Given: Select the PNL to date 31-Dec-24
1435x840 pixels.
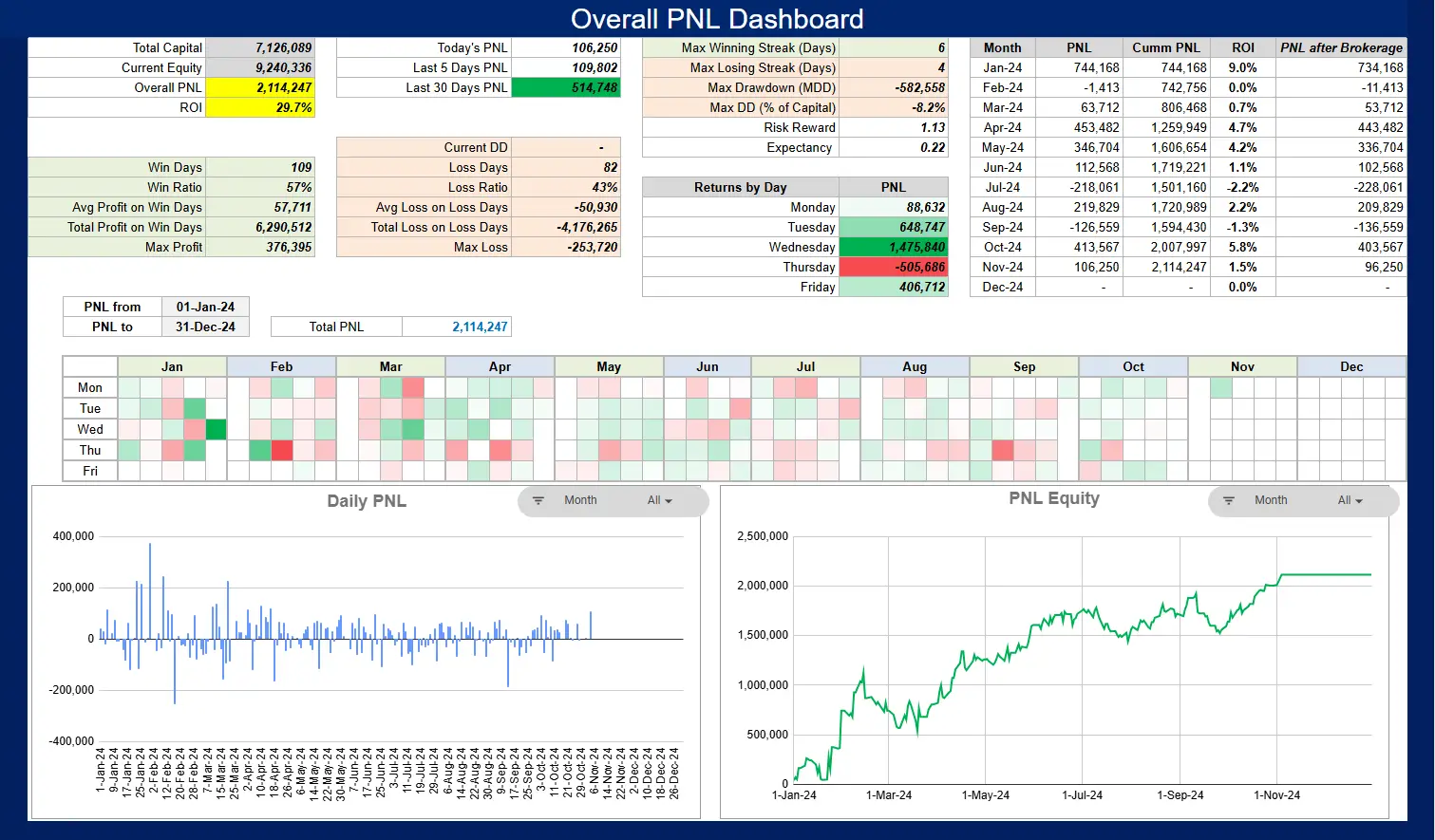Looking at the screenshot, I should pyautogui.click(x=205, y=327).
